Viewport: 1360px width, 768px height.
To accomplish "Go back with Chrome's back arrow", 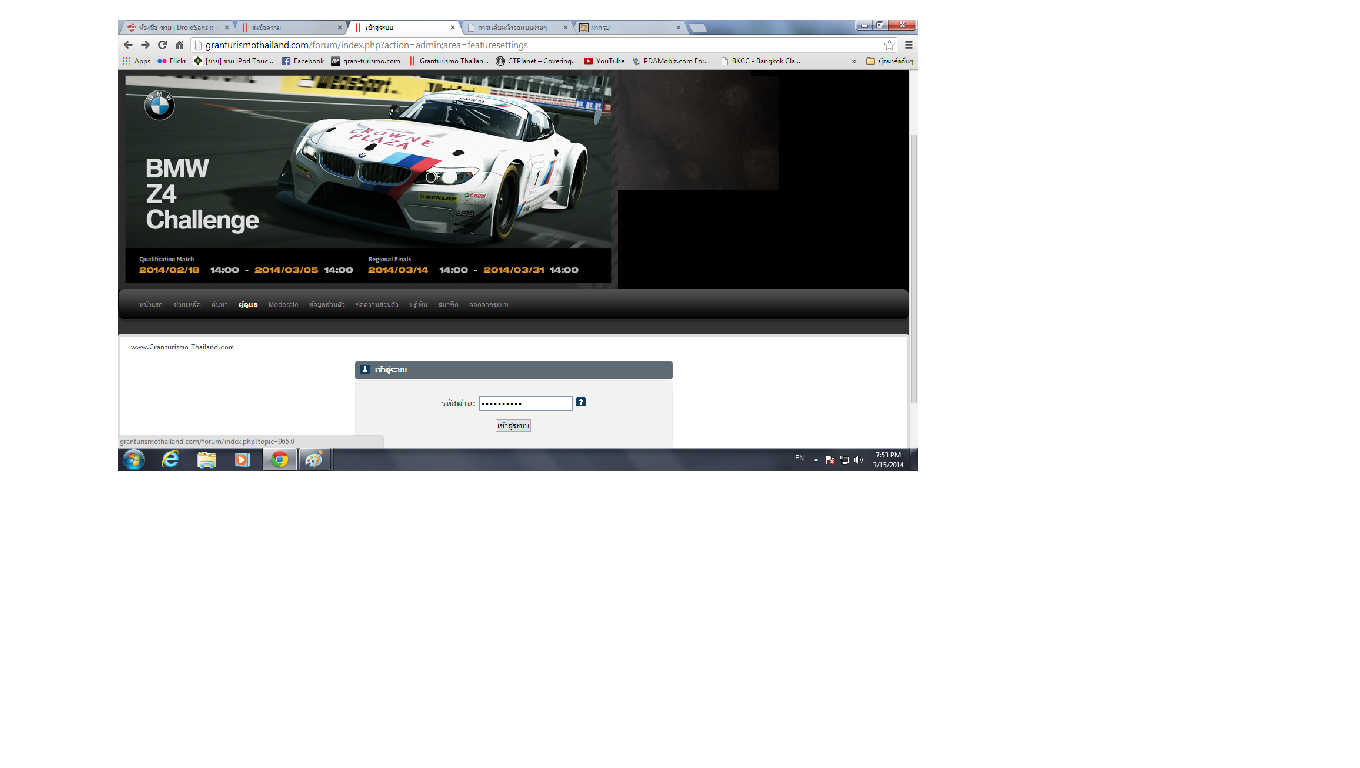I will 128,45.
